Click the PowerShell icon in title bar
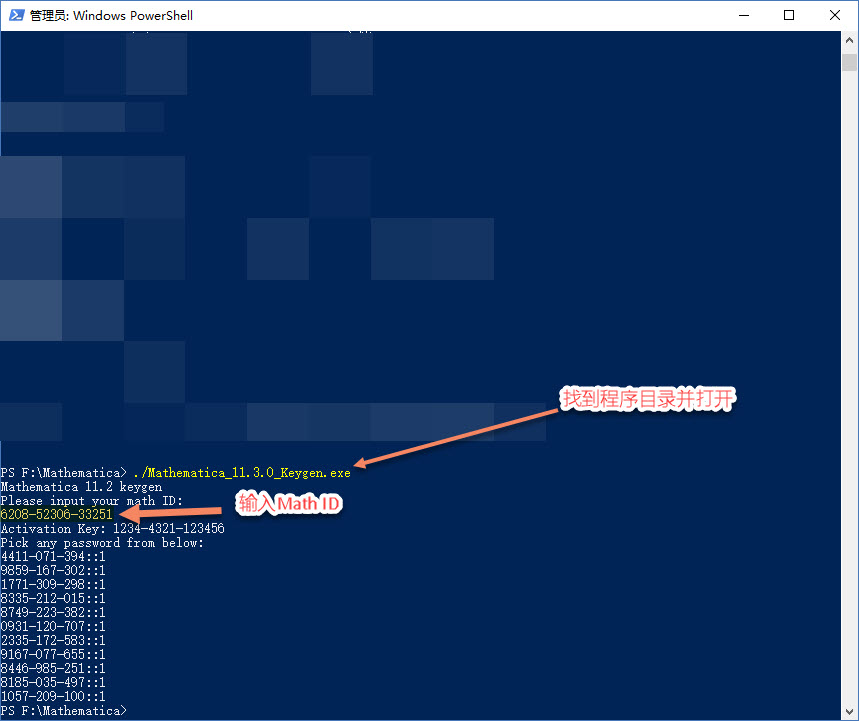The width and height of the screenshot is (859, 721). [x=17, y=15]
